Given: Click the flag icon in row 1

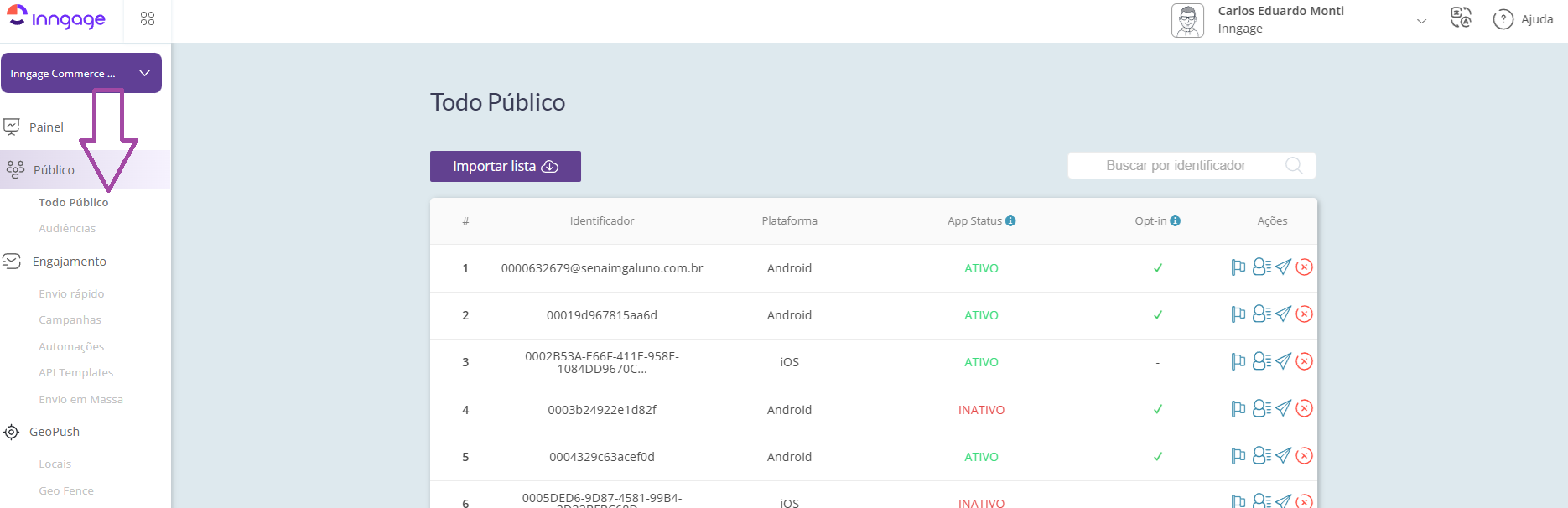Looking at the screenshot, I should [x=1238, y=267].
